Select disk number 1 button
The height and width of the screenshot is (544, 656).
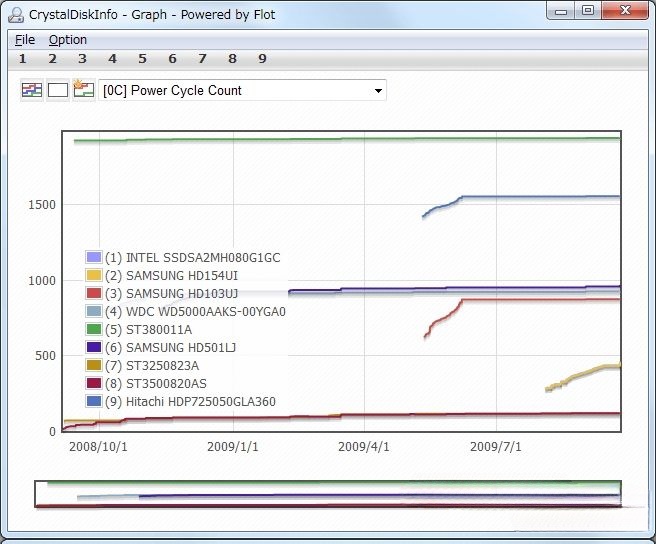coord(23,59)
